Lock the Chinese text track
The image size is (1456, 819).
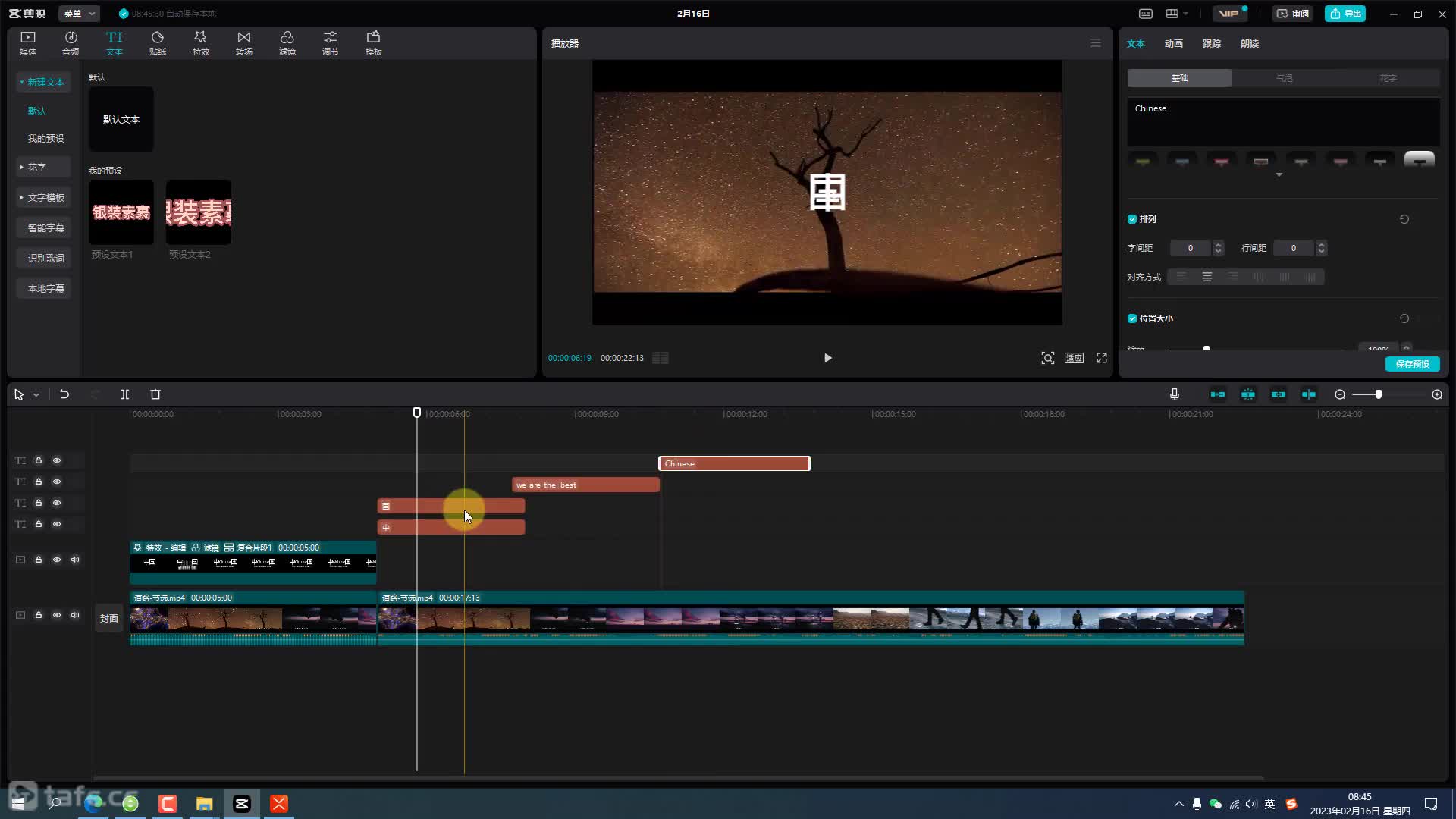click(x=39, y=460)
